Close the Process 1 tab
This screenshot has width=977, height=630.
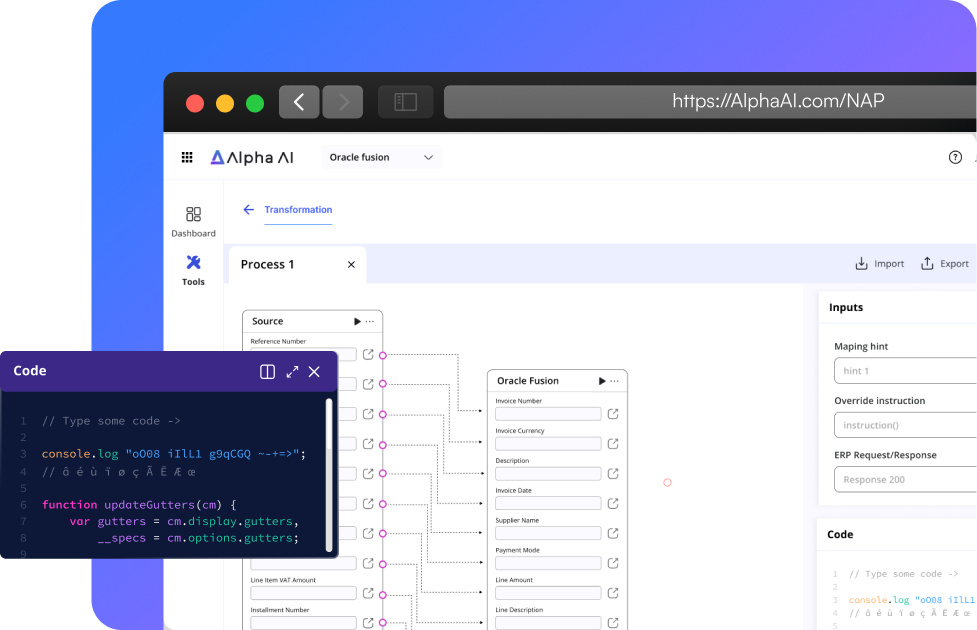(351, 265)
